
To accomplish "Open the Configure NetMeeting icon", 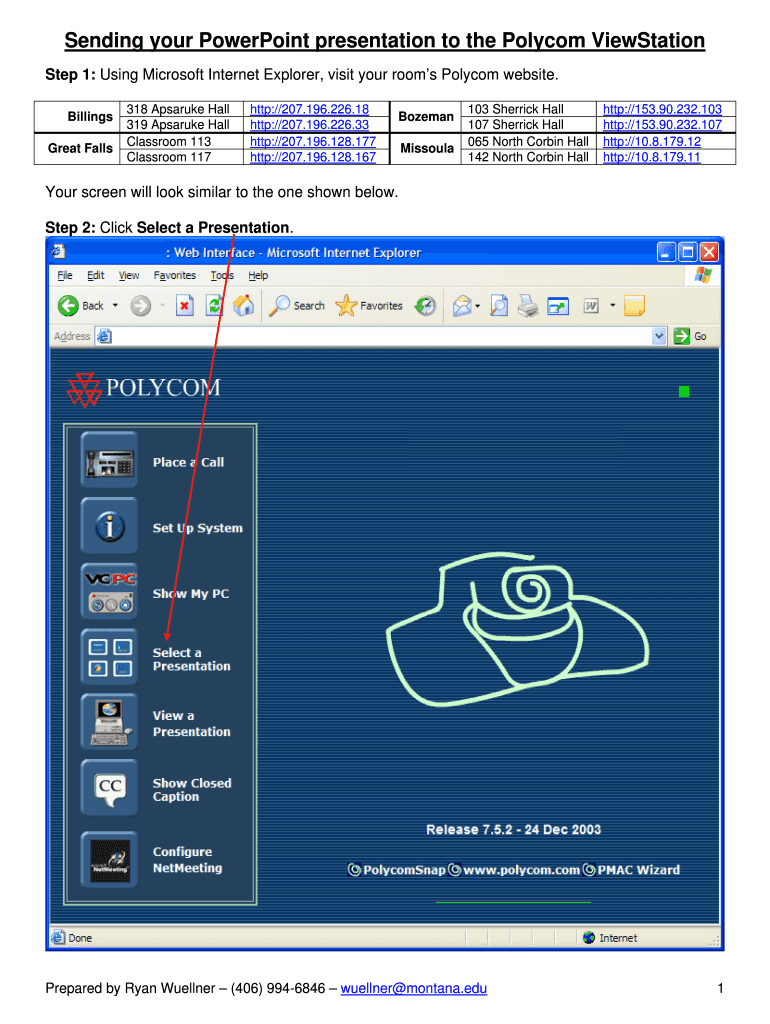I will (x=109, y=859).
